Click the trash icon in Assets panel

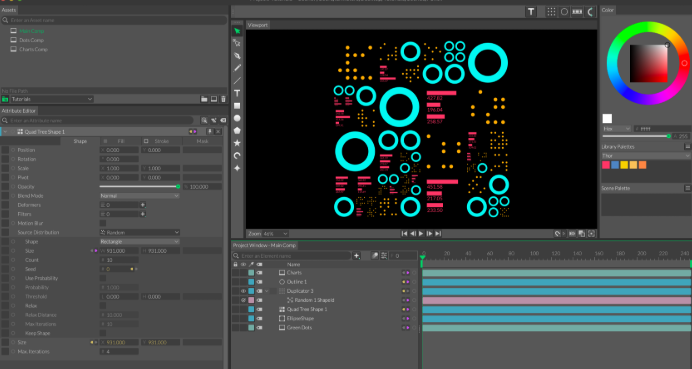[223, 99]
